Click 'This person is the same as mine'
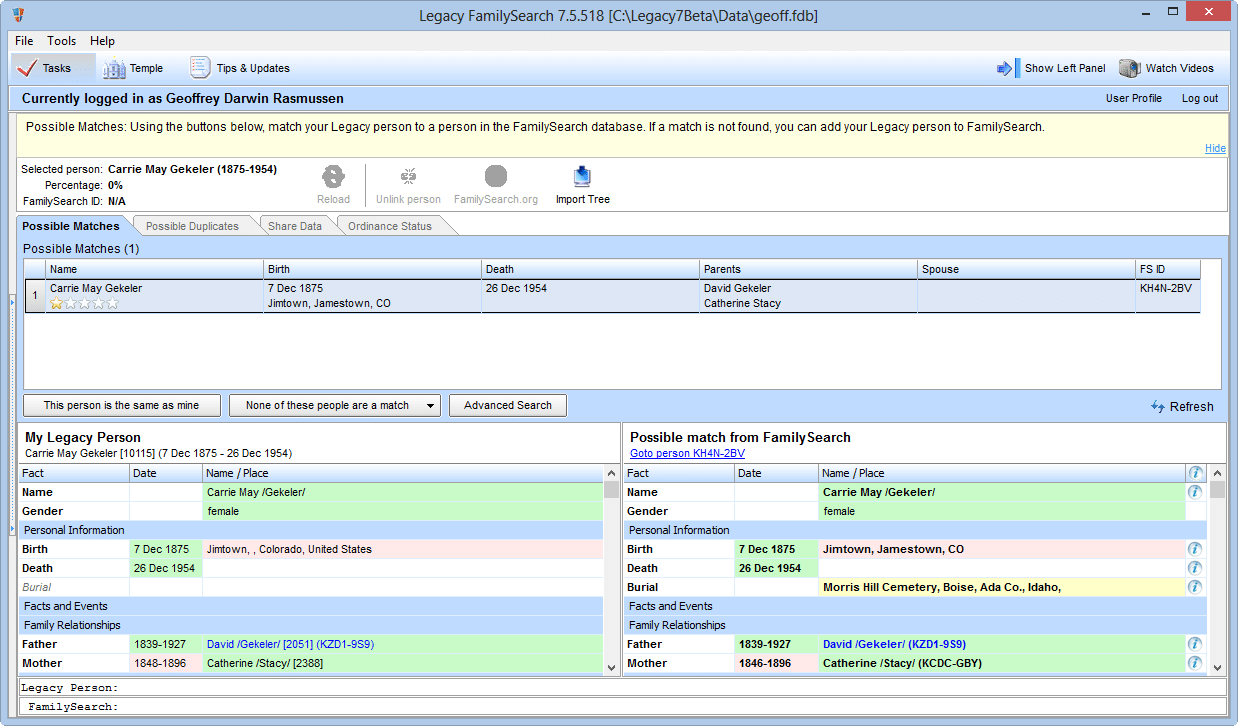 [x=121, y=405]
